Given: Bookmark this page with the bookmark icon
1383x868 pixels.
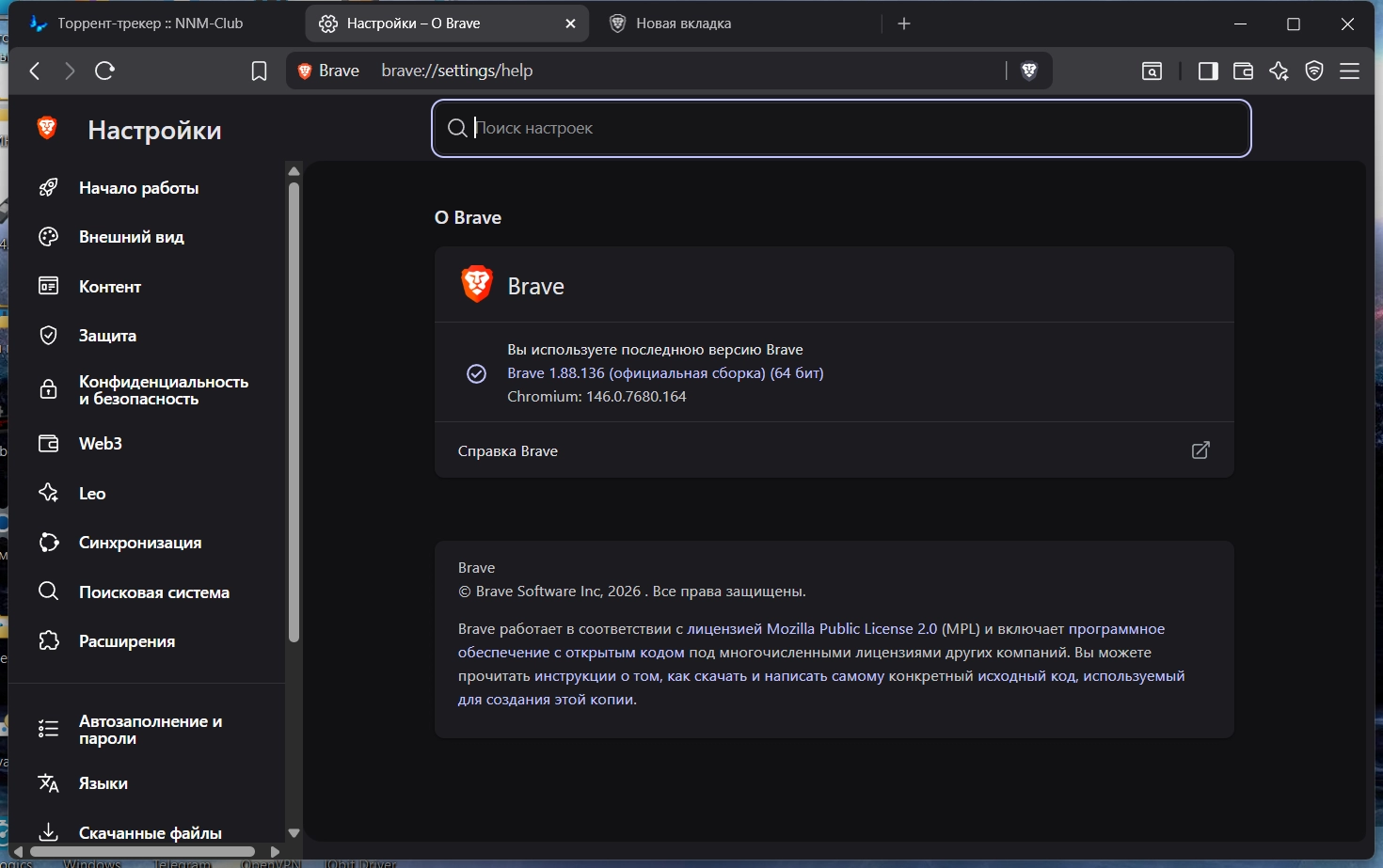Looking at the screenshot, I should point(259,71).
